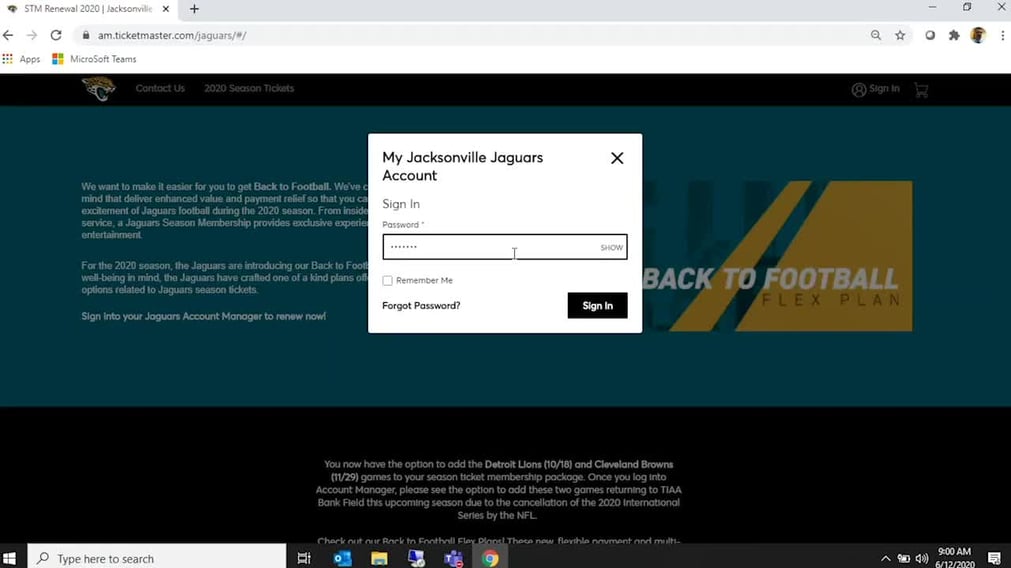Screen dimensions: 1011x568
Task: Show hidden system tray icons
Action: tap(885, 558)
